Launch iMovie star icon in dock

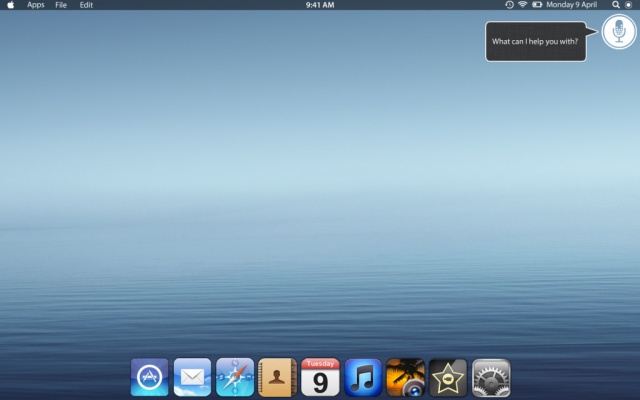tap(448, 378)
